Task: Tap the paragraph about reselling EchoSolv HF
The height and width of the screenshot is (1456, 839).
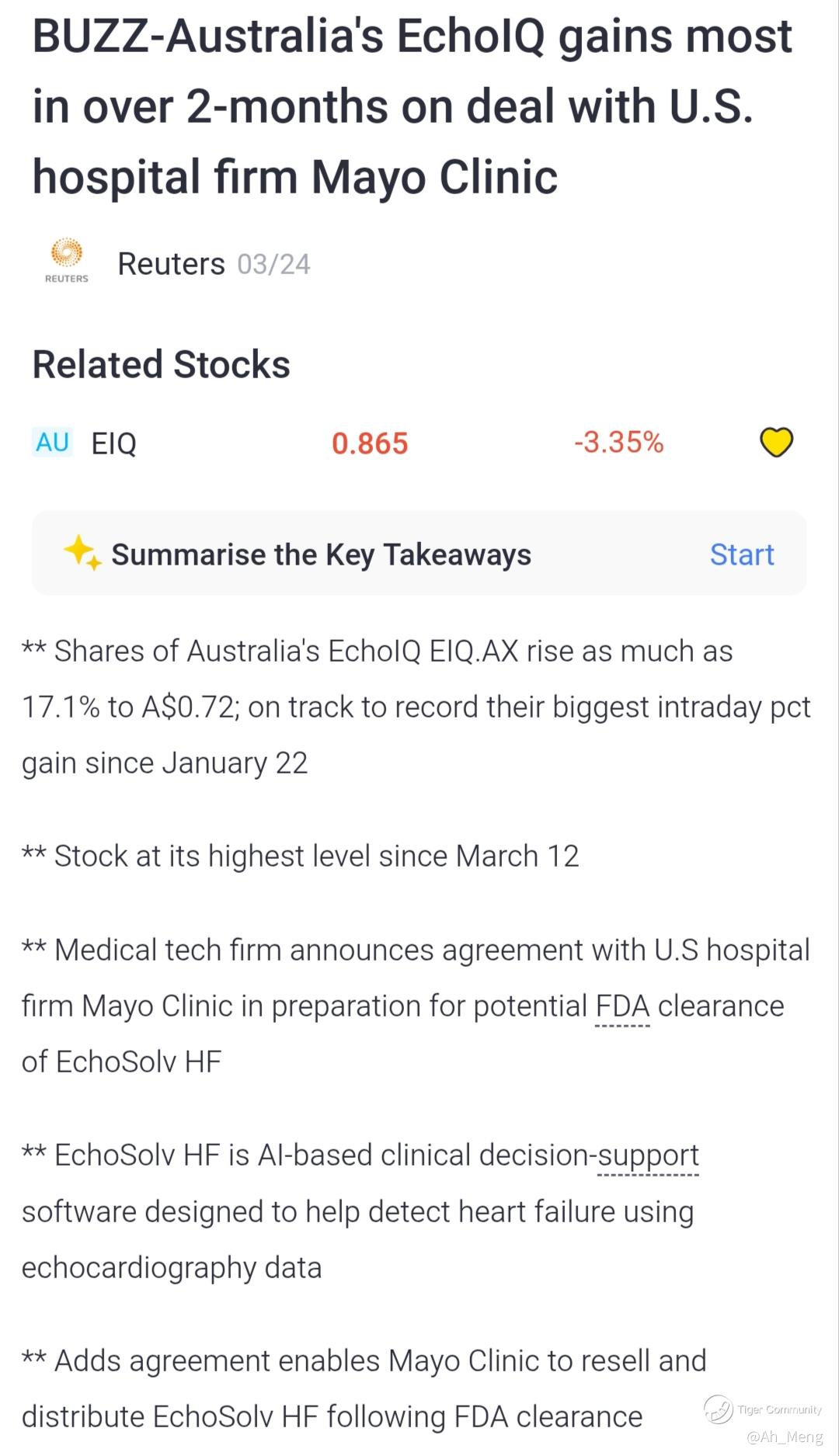Action: tap(364, 1388)
